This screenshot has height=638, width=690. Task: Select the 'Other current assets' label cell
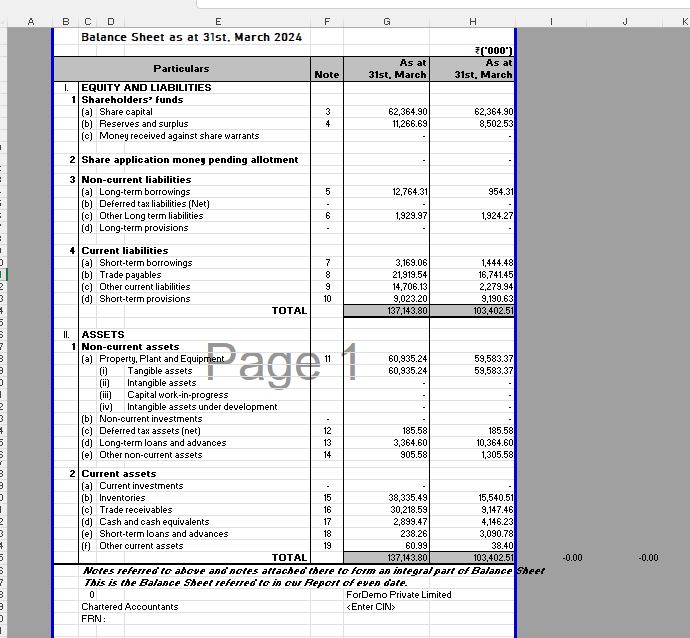(x=141, y=546)
